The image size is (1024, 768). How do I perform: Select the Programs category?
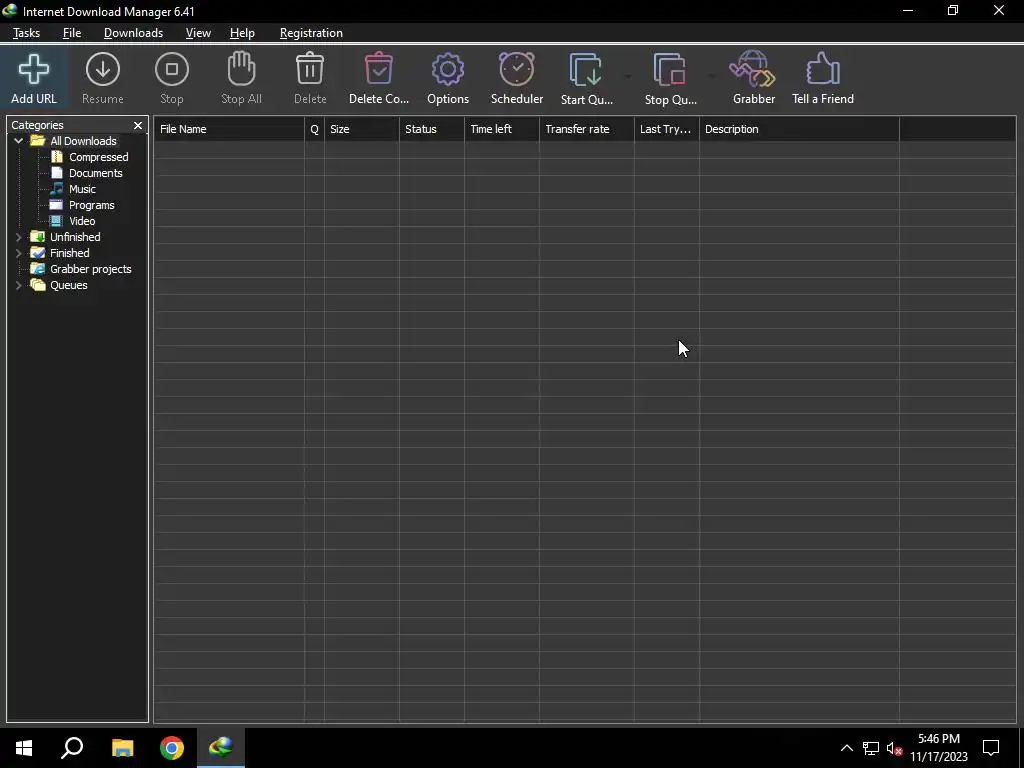point(91,205)
